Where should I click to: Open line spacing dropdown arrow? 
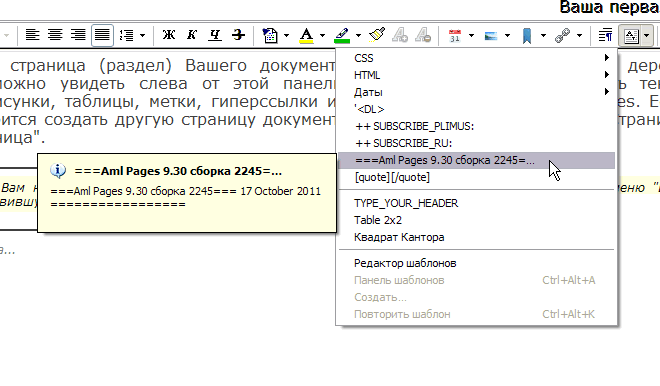coord(142,35)
